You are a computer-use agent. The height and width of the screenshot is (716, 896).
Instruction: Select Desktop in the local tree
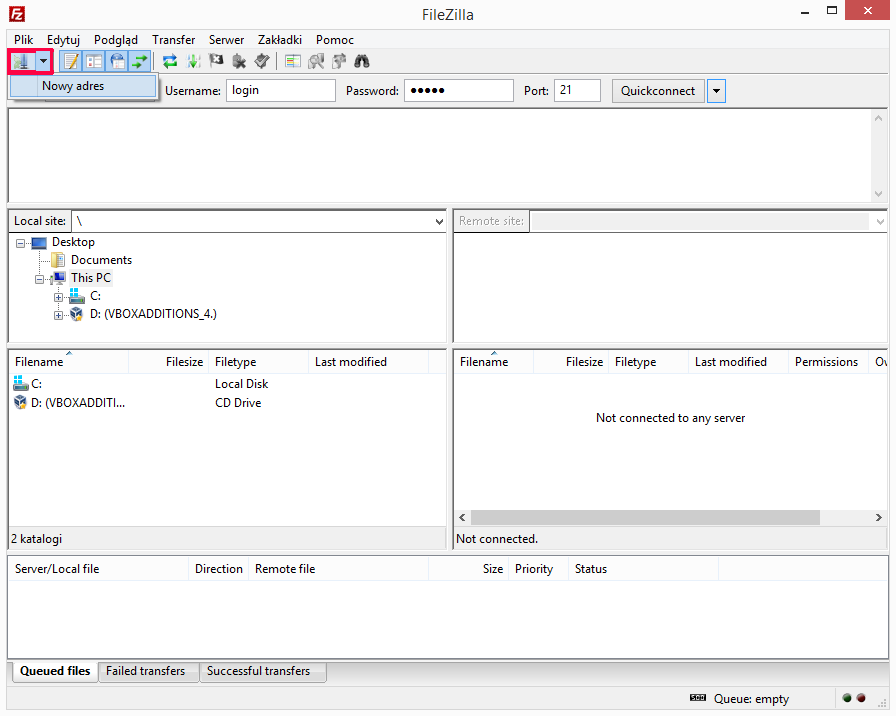click(73, 242)
